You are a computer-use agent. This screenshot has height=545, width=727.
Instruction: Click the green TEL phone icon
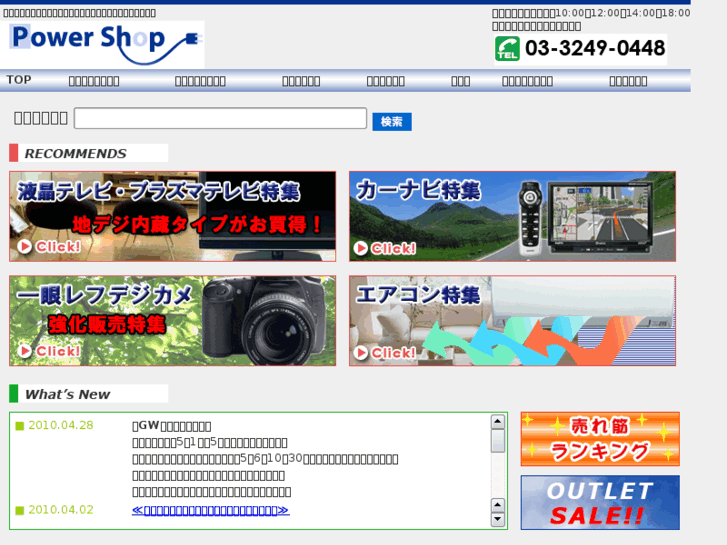507,49
